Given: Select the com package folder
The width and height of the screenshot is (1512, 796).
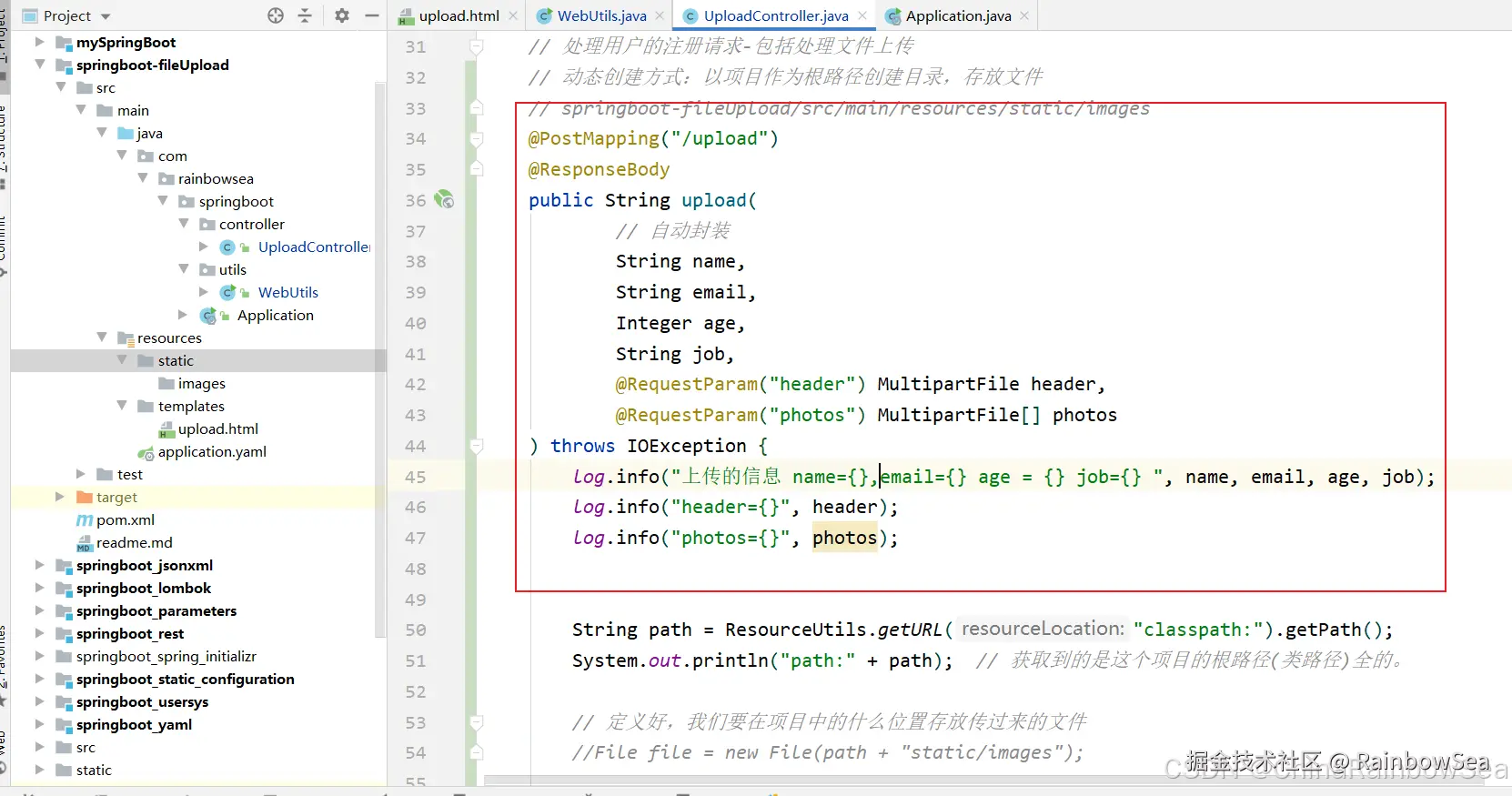Looking at the screenshot, I should (x=172, y=156).
